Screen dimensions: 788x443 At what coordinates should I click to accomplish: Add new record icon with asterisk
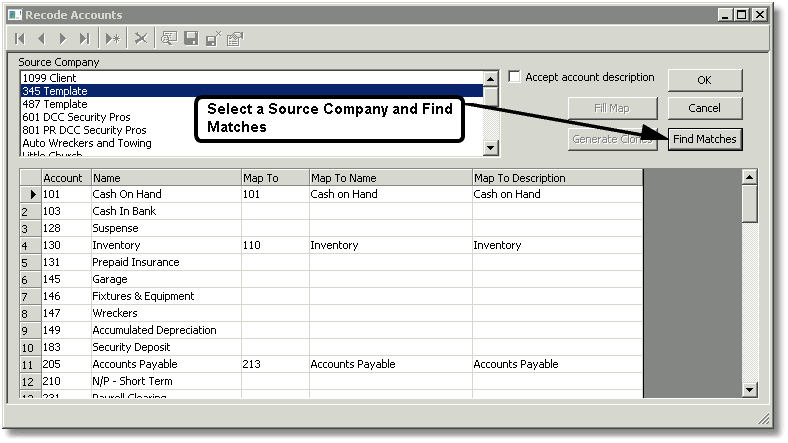[x=113, y=39]
